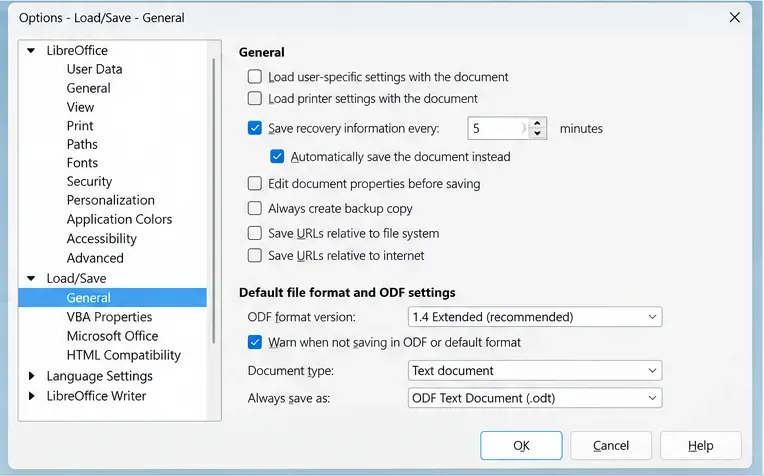
Task: Open Help for this dialog
Action: [x=701, y=445]
